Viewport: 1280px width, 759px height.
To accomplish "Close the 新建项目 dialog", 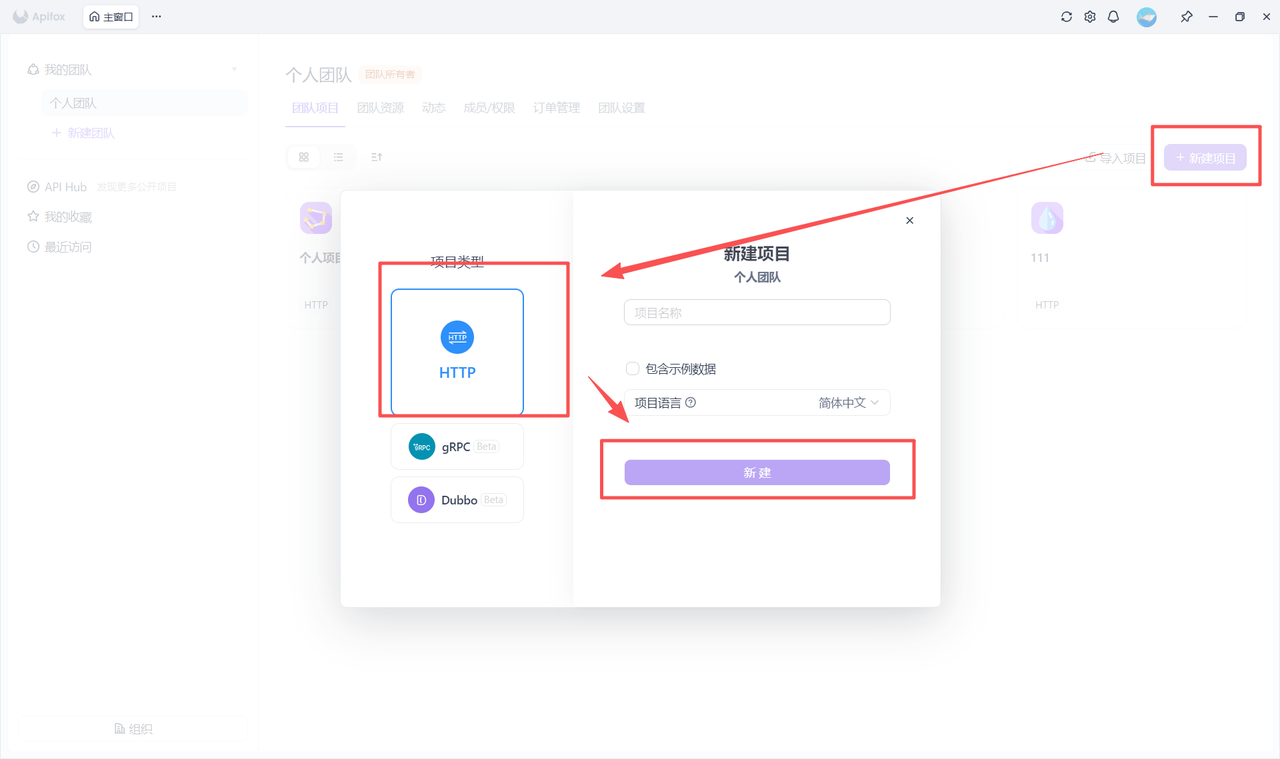I will [910, 220].
